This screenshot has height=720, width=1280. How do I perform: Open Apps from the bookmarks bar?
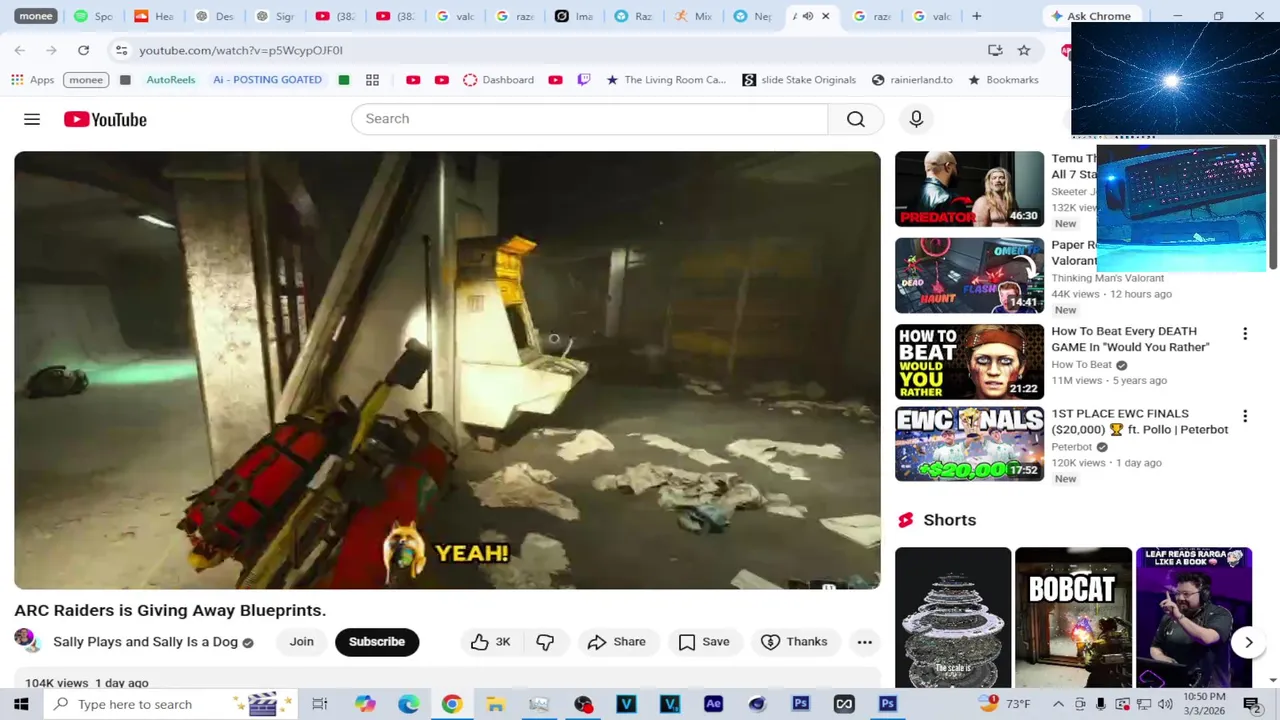[33, 80]
